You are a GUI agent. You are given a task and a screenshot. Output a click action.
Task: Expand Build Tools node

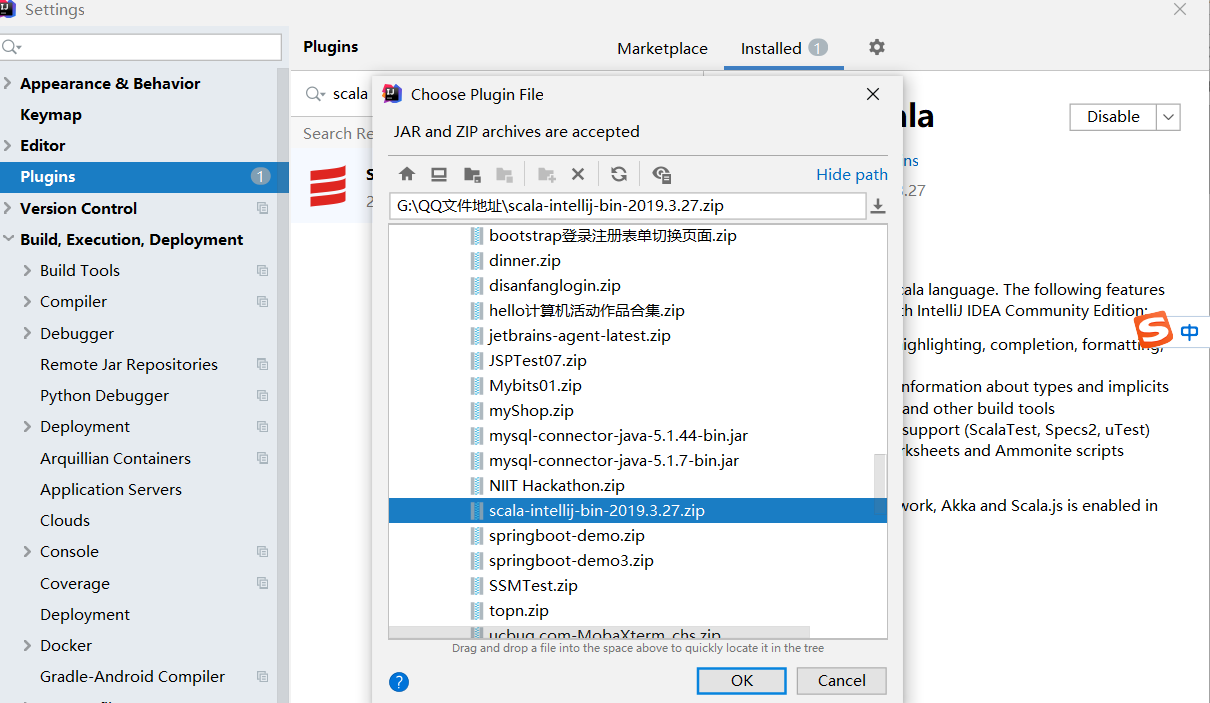coord(27,270)
